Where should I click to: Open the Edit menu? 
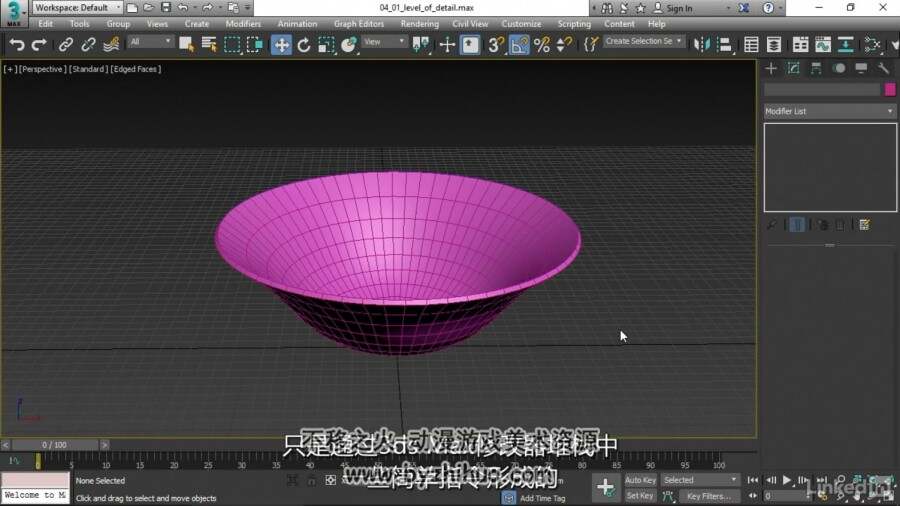click(x=45, y=24)
